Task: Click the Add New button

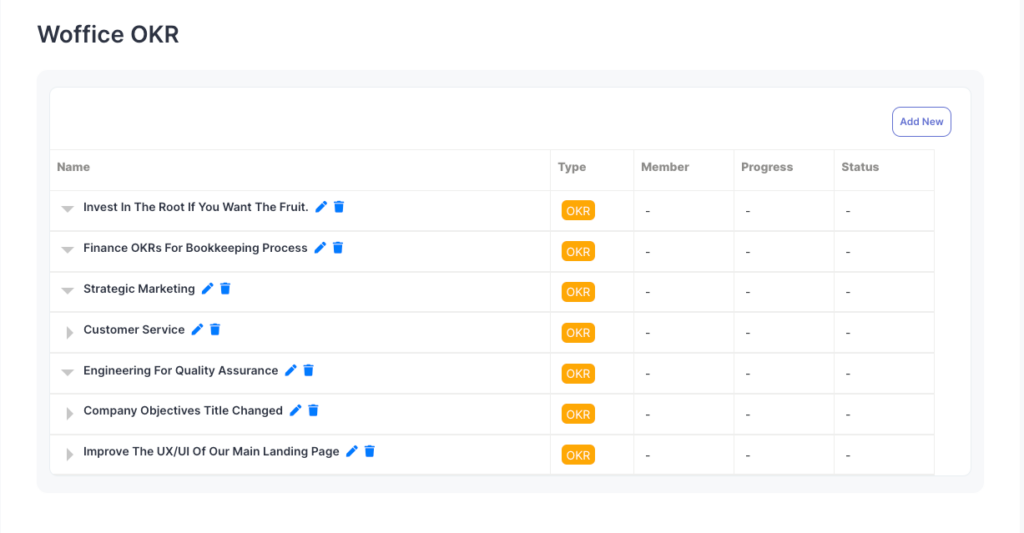Action: 921,122
